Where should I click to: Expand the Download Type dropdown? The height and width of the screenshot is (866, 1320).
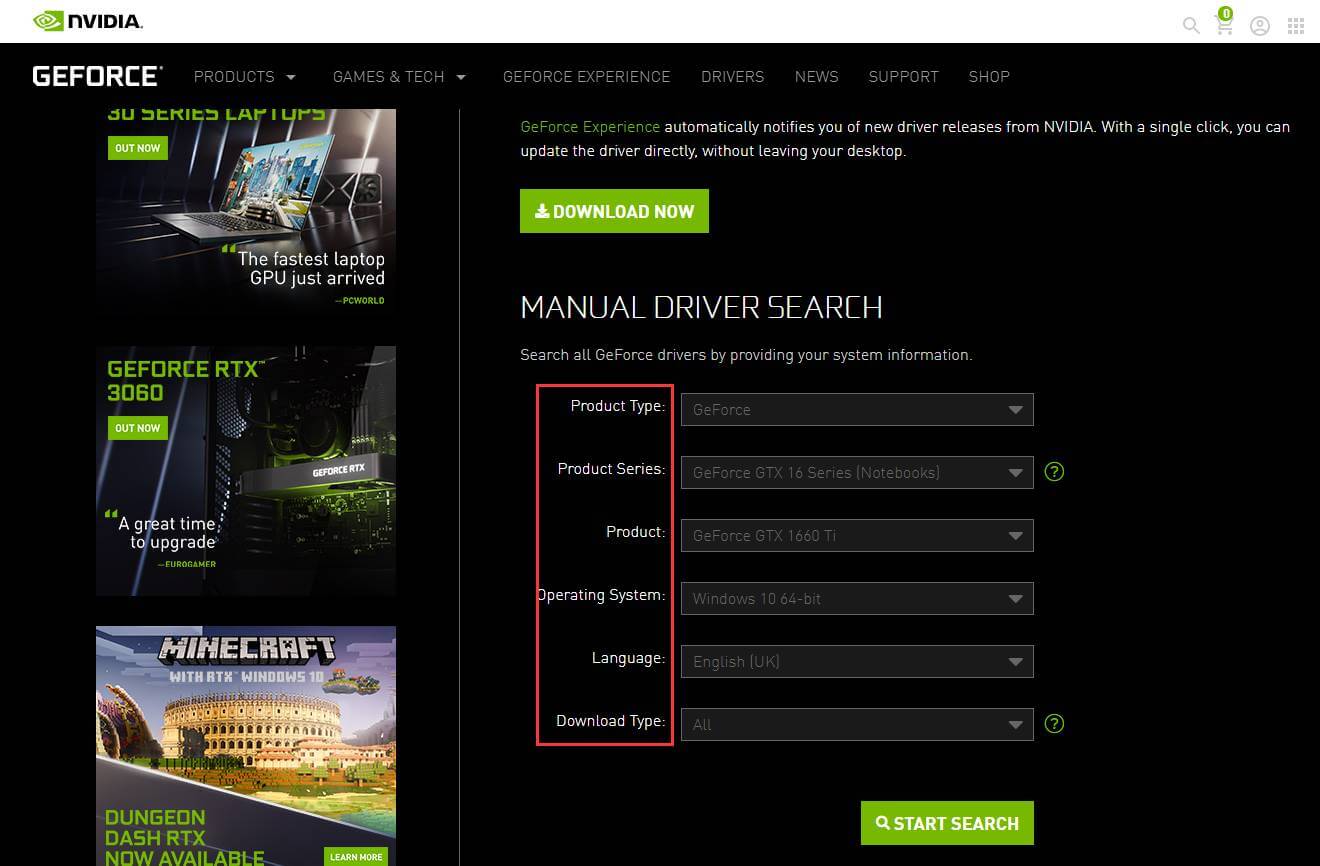857,724
